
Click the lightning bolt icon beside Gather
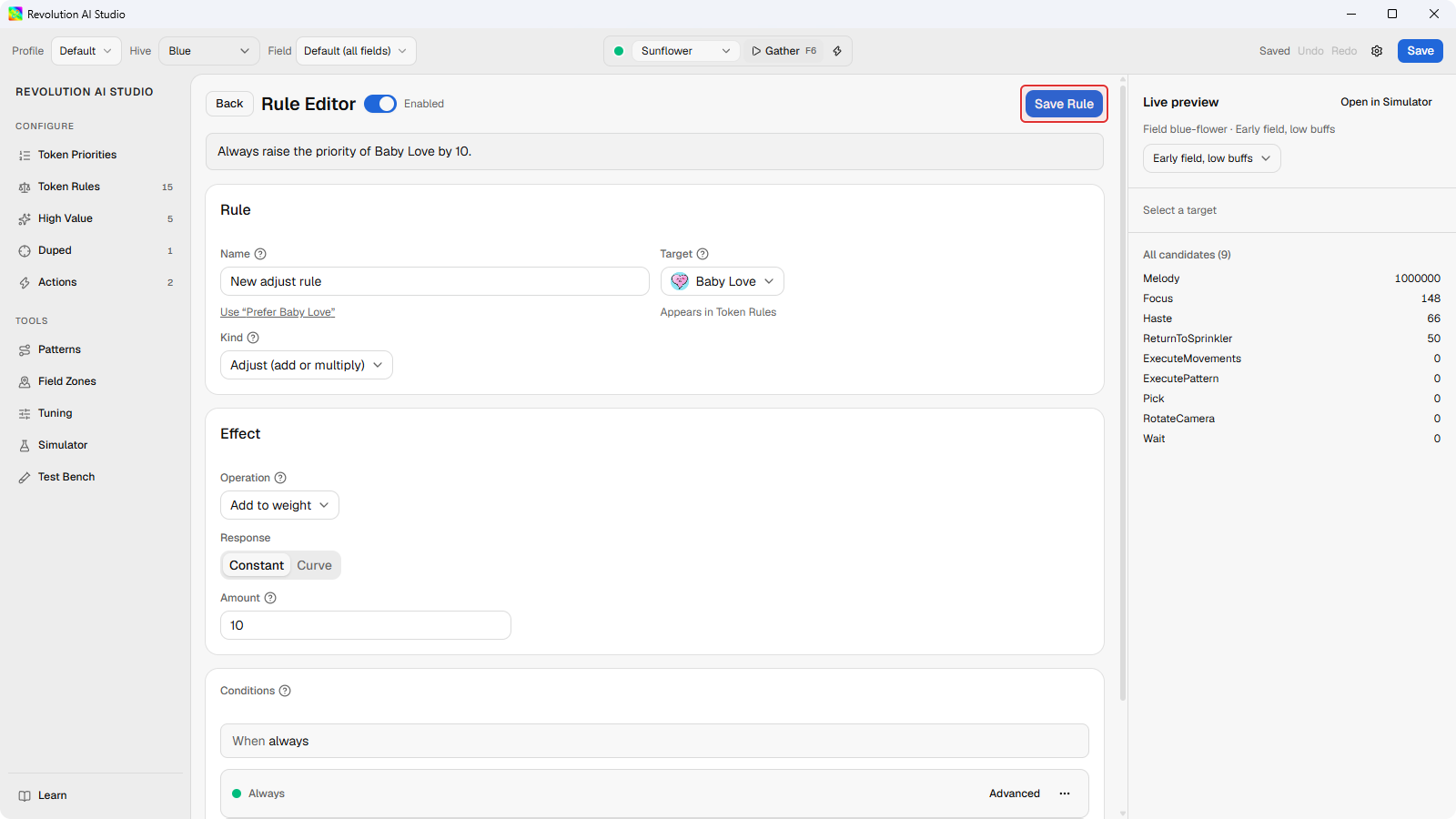(837, 51)
